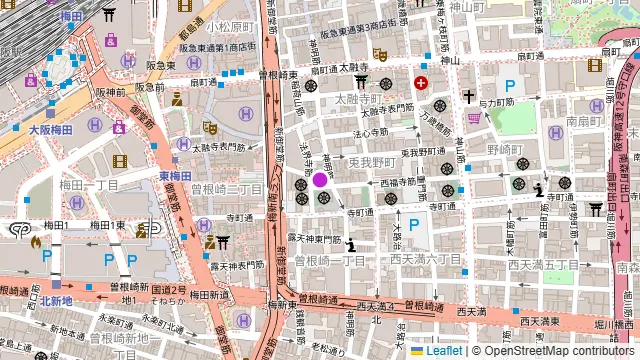The width and height of the screenshot is (640, 360).
Task: Click the parking P icon near 大路浴
Action: coord(414,224)
